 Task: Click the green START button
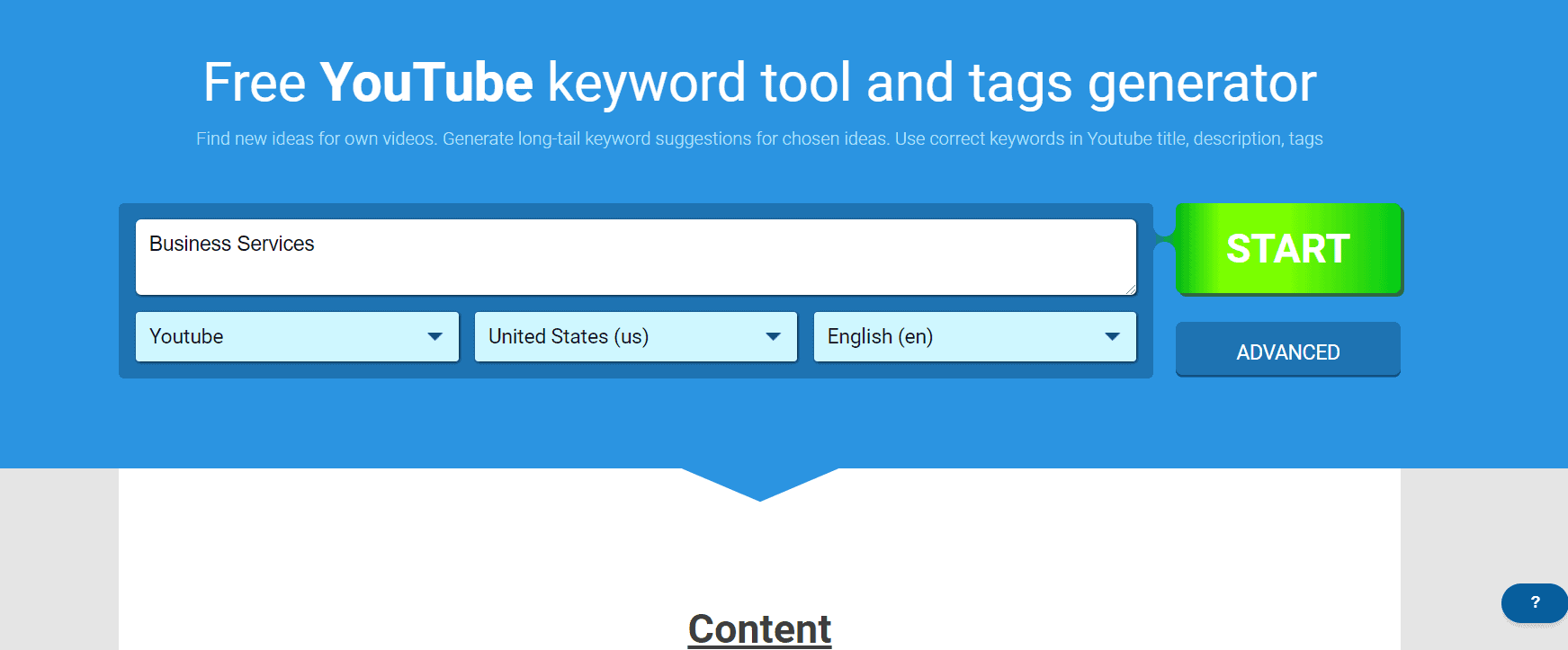point(1288,249)
